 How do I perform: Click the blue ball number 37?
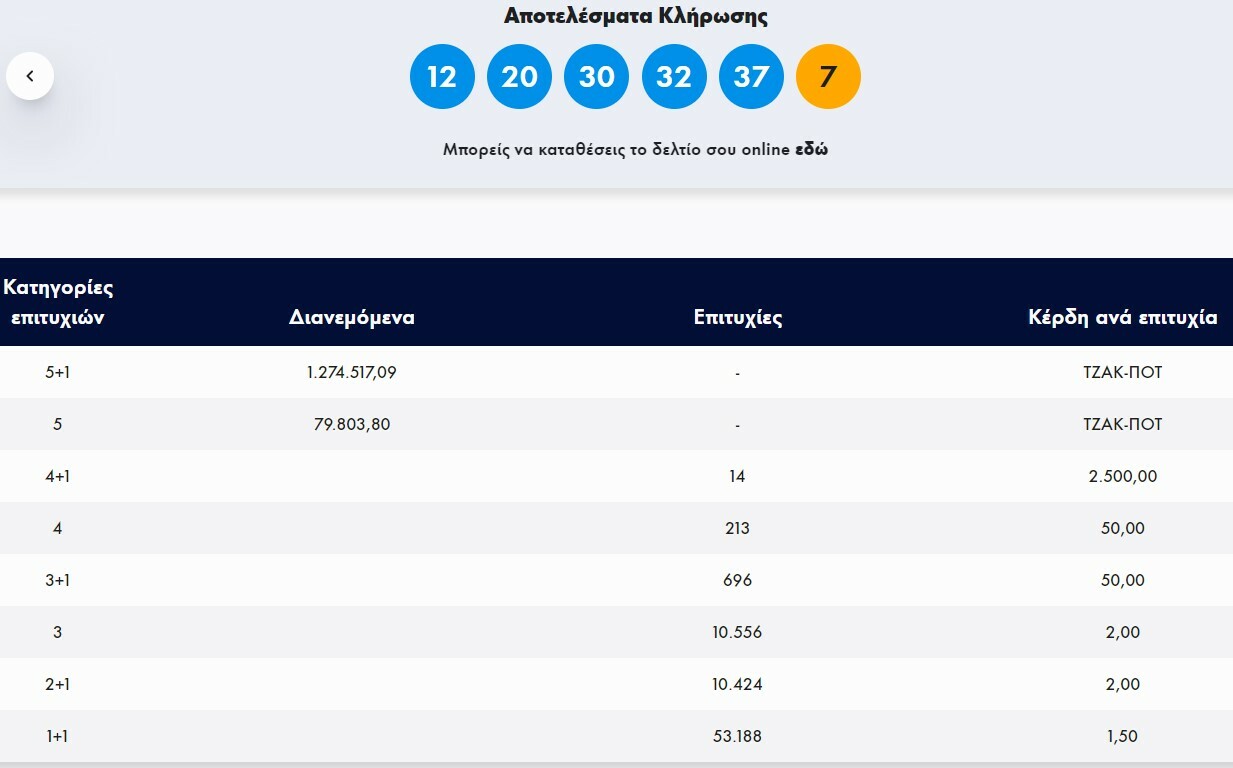tap(751, 76)
